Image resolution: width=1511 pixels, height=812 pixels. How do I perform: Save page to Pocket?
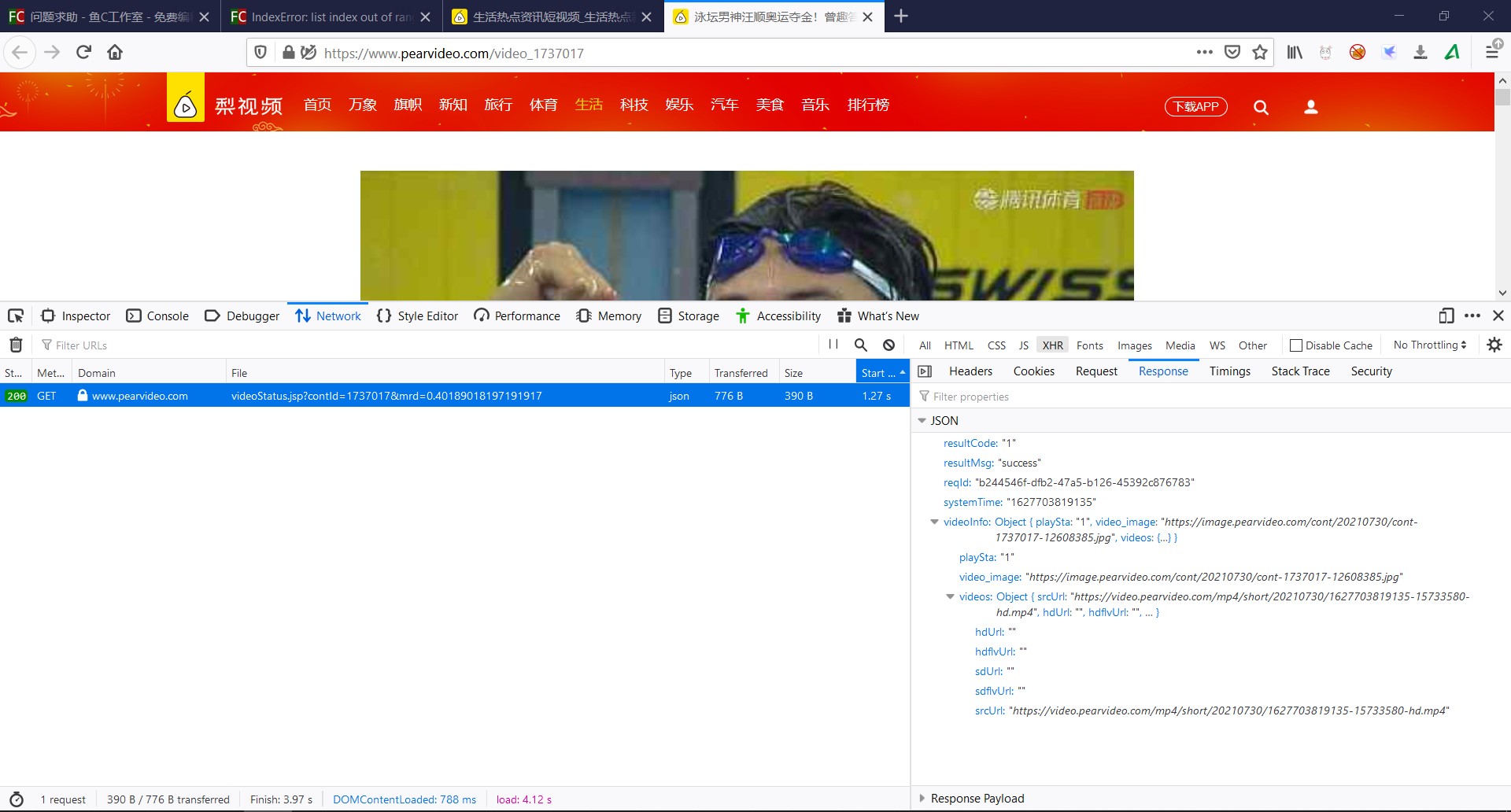(x=1232, y=52)
